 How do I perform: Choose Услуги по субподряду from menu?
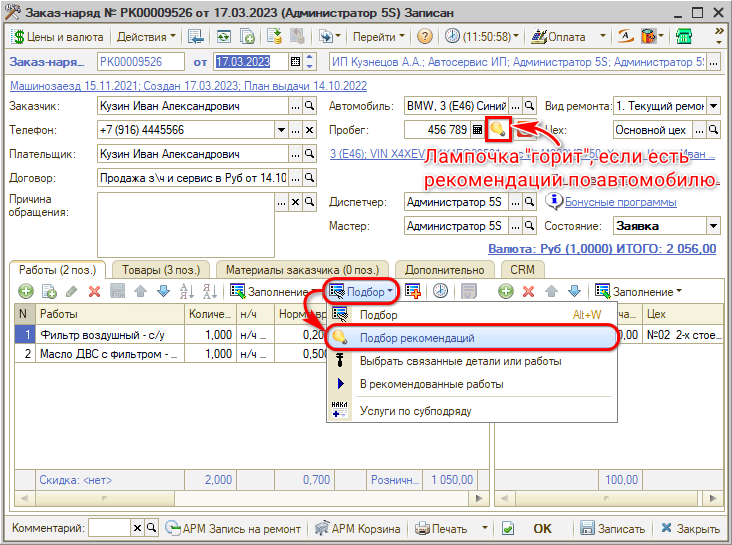(415, 410)
